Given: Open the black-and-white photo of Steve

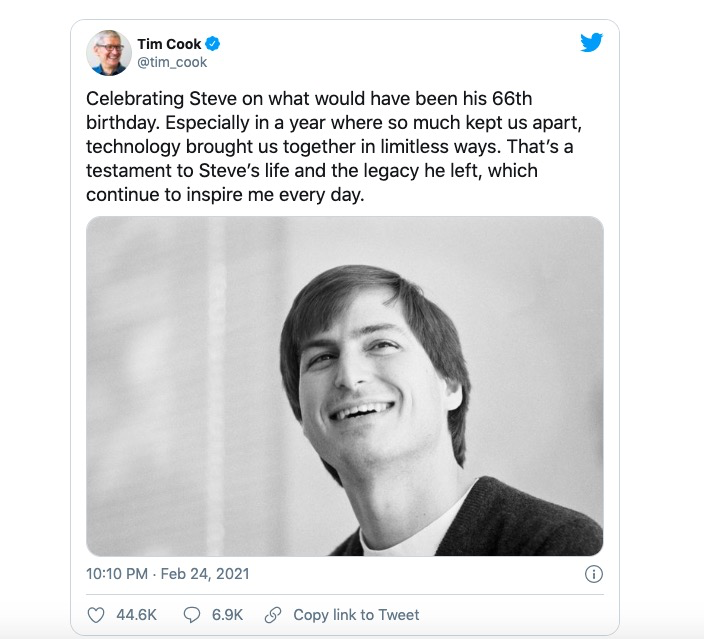Looking at the screenshot, I should [345, 386].
